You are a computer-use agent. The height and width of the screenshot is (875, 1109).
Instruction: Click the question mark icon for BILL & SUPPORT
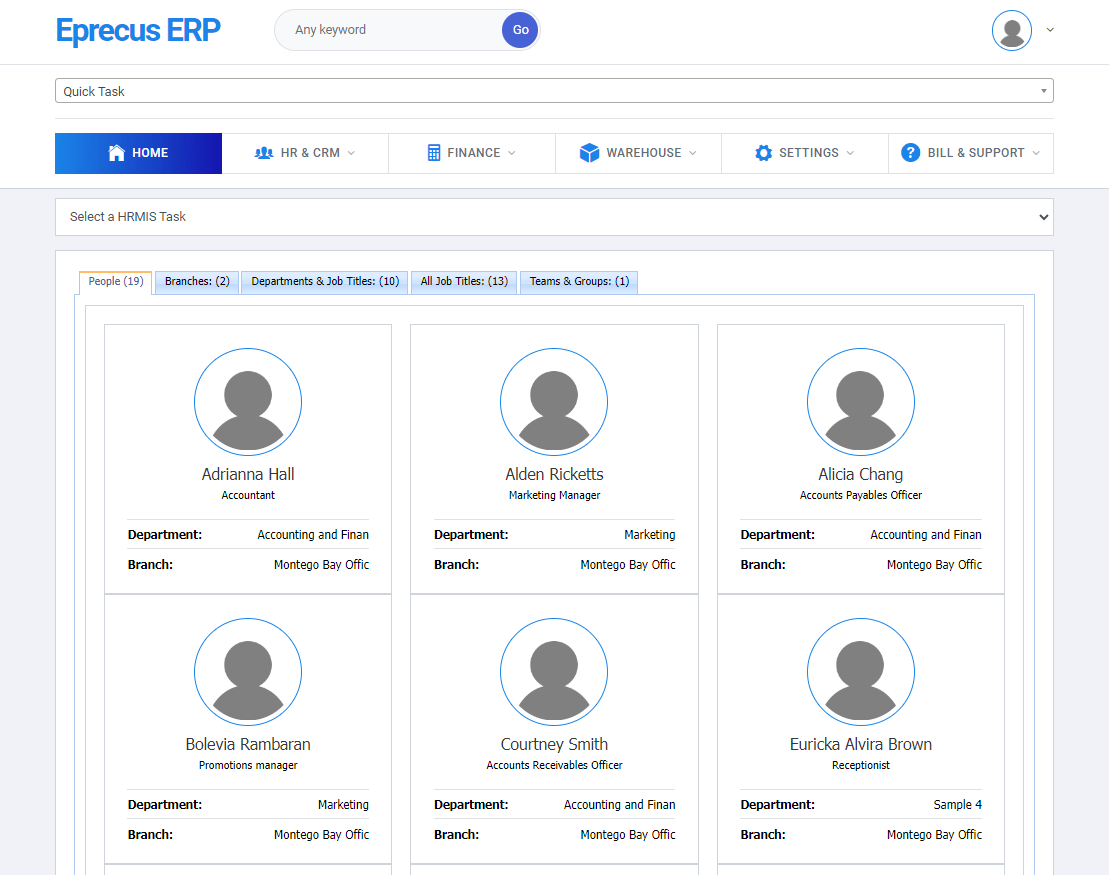[x=910, y=153]
